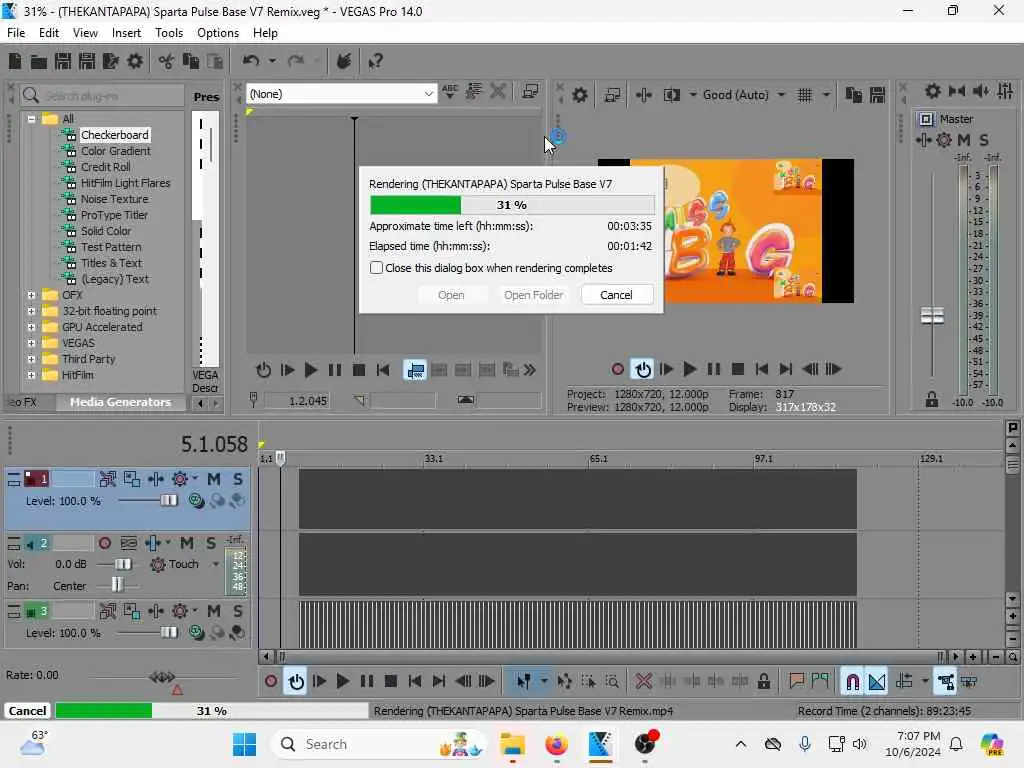Switch to the Media Generators tab

pos(121,402)
